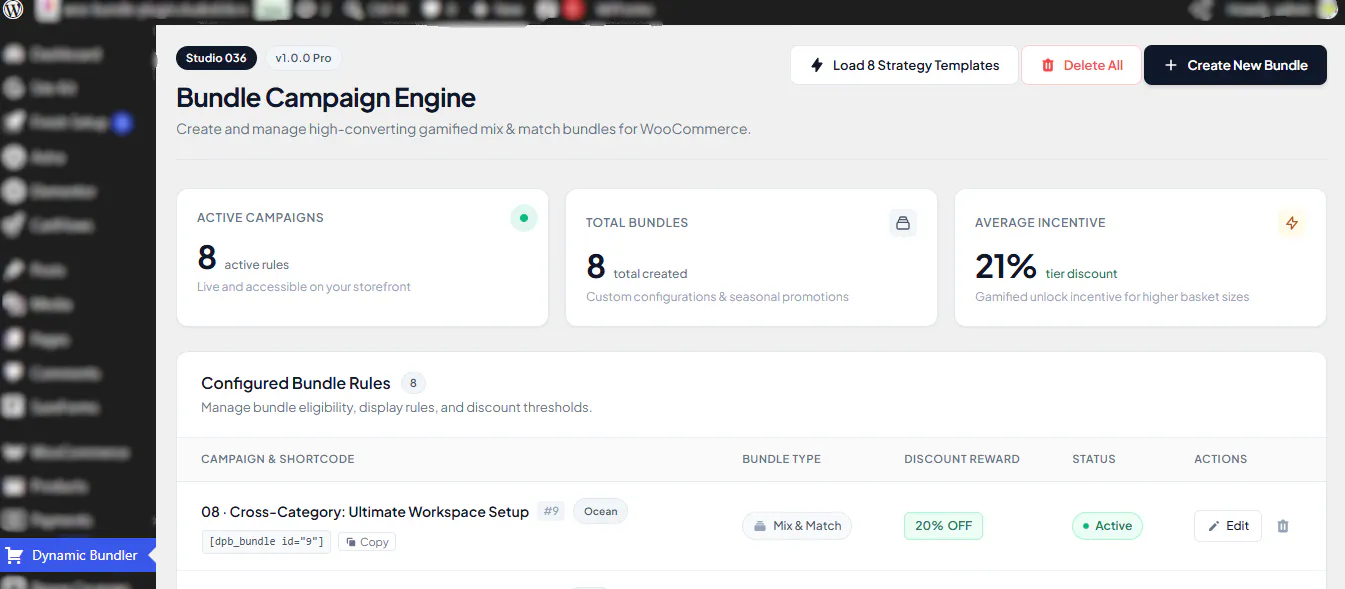Click the WordPress logo in admin bar
The image size is (1345, 589).
click(x=14, y=11)
